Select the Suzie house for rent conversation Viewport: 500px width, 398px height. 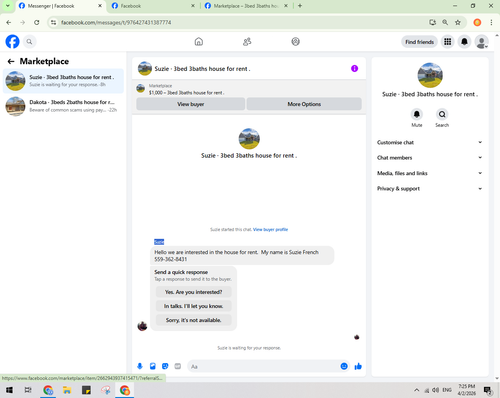point(63,81)
